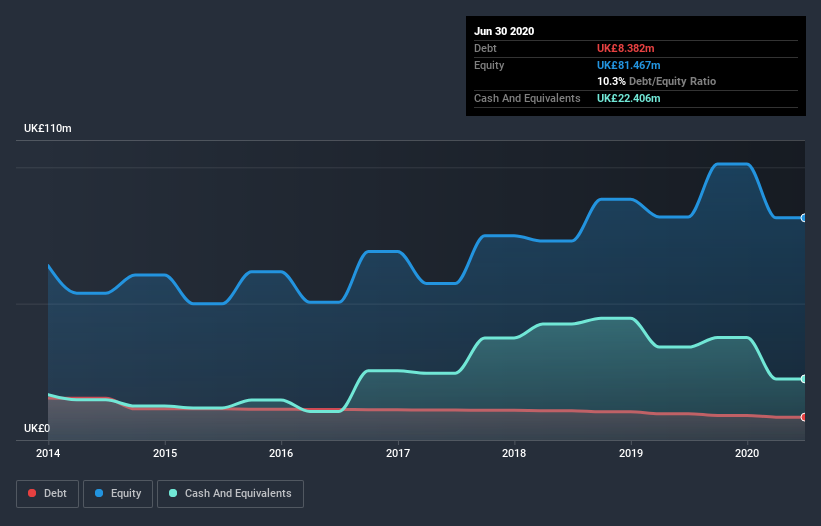Click Cash And Equivalents label in tooltip
This screenshot has height=526, width=821.
point(527,98)
